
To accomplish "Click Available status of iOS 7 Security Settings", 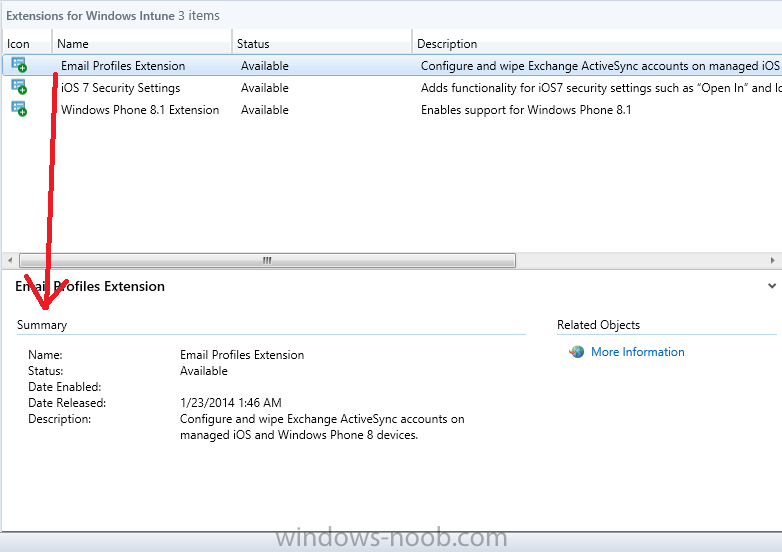I will pos(265,88).
